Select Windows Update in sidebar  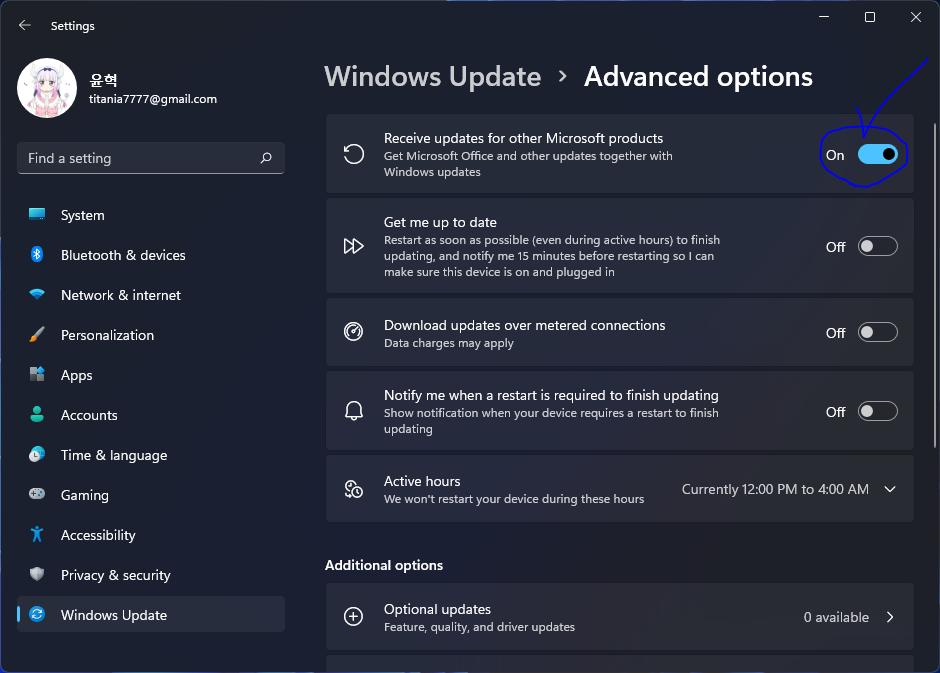click(x=151, y=615)
